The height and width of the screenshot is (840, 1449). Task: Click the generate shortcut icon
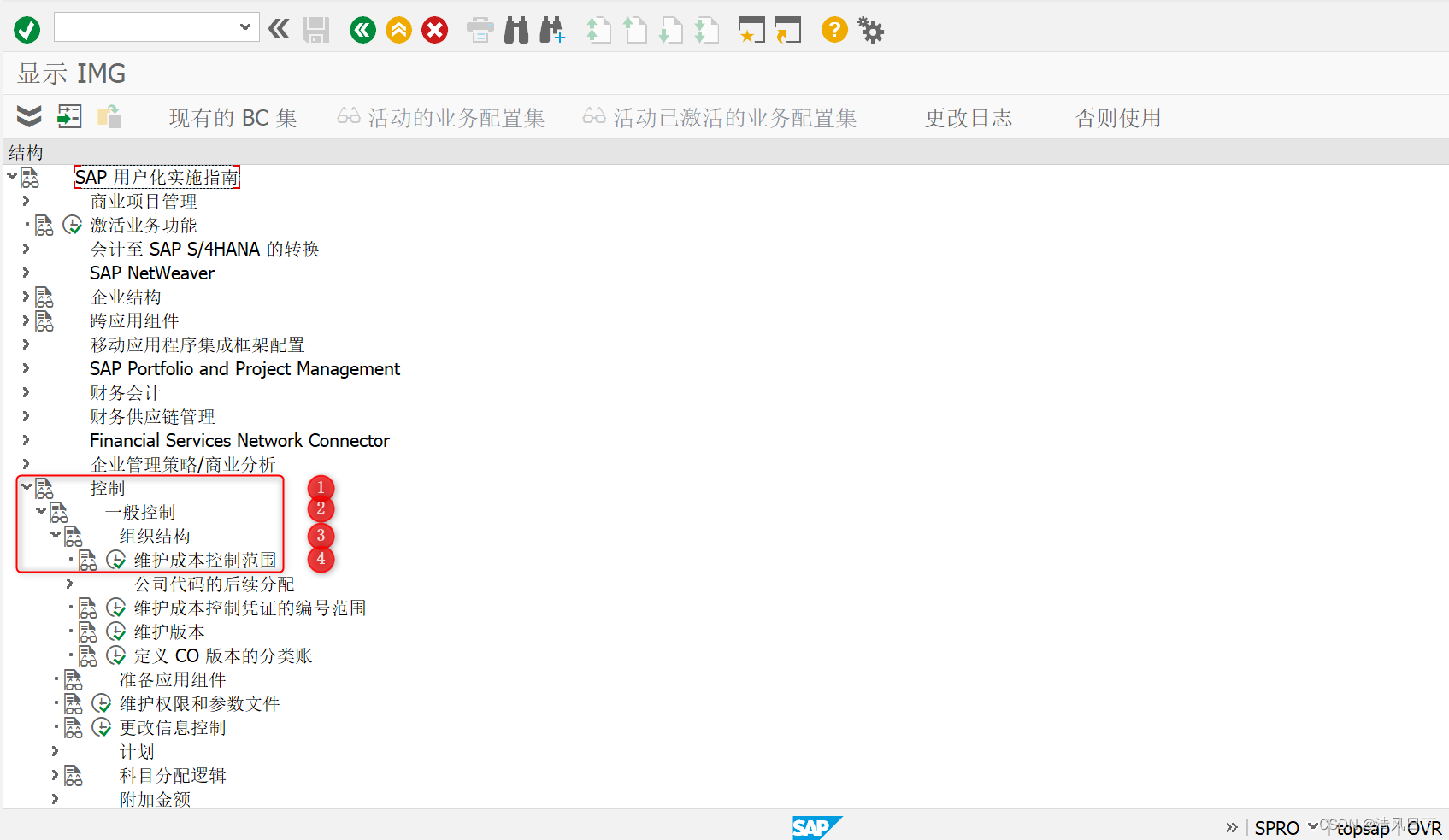click(787, 31)
